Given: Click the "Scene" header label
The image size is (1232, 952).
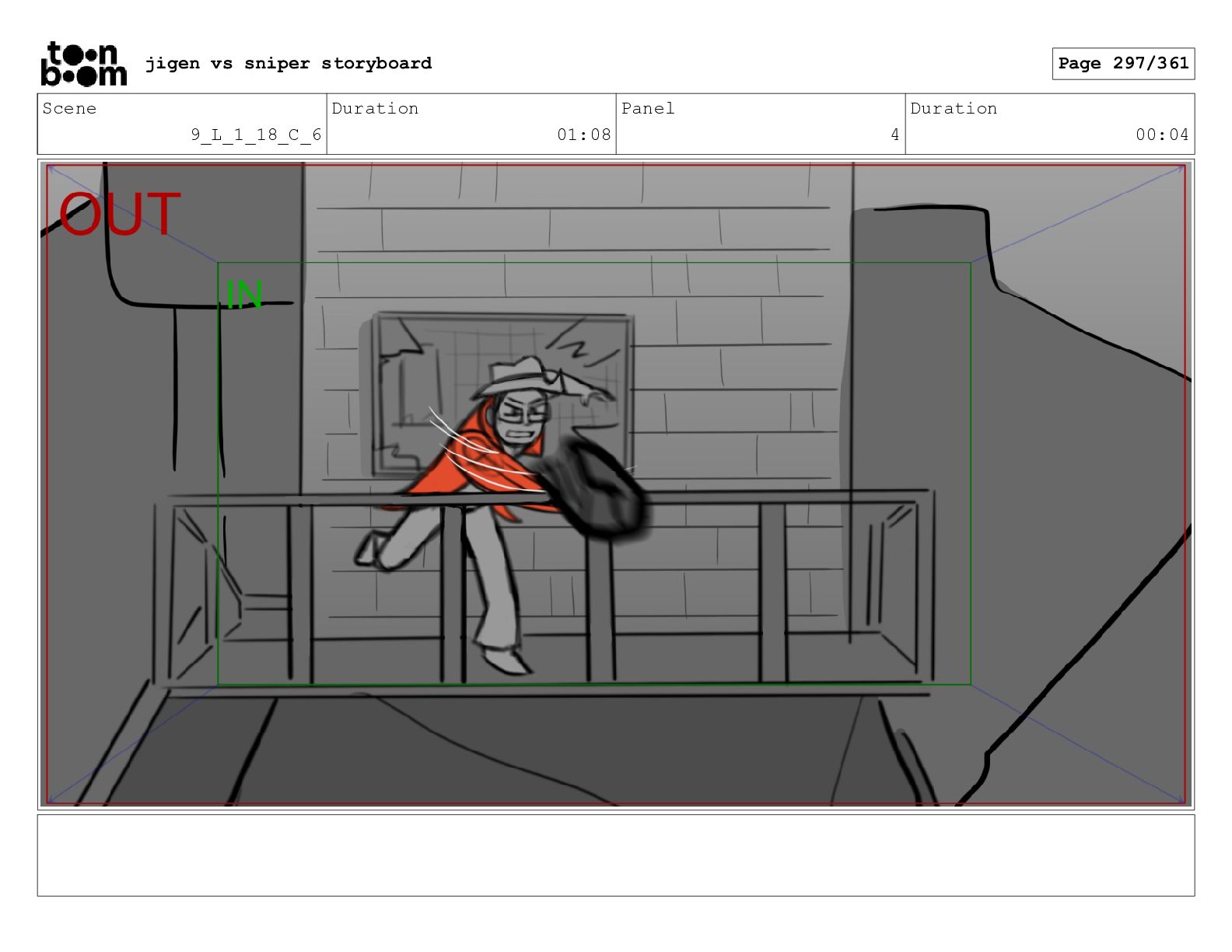Looking at the screenshot, I should click(69, 108).
